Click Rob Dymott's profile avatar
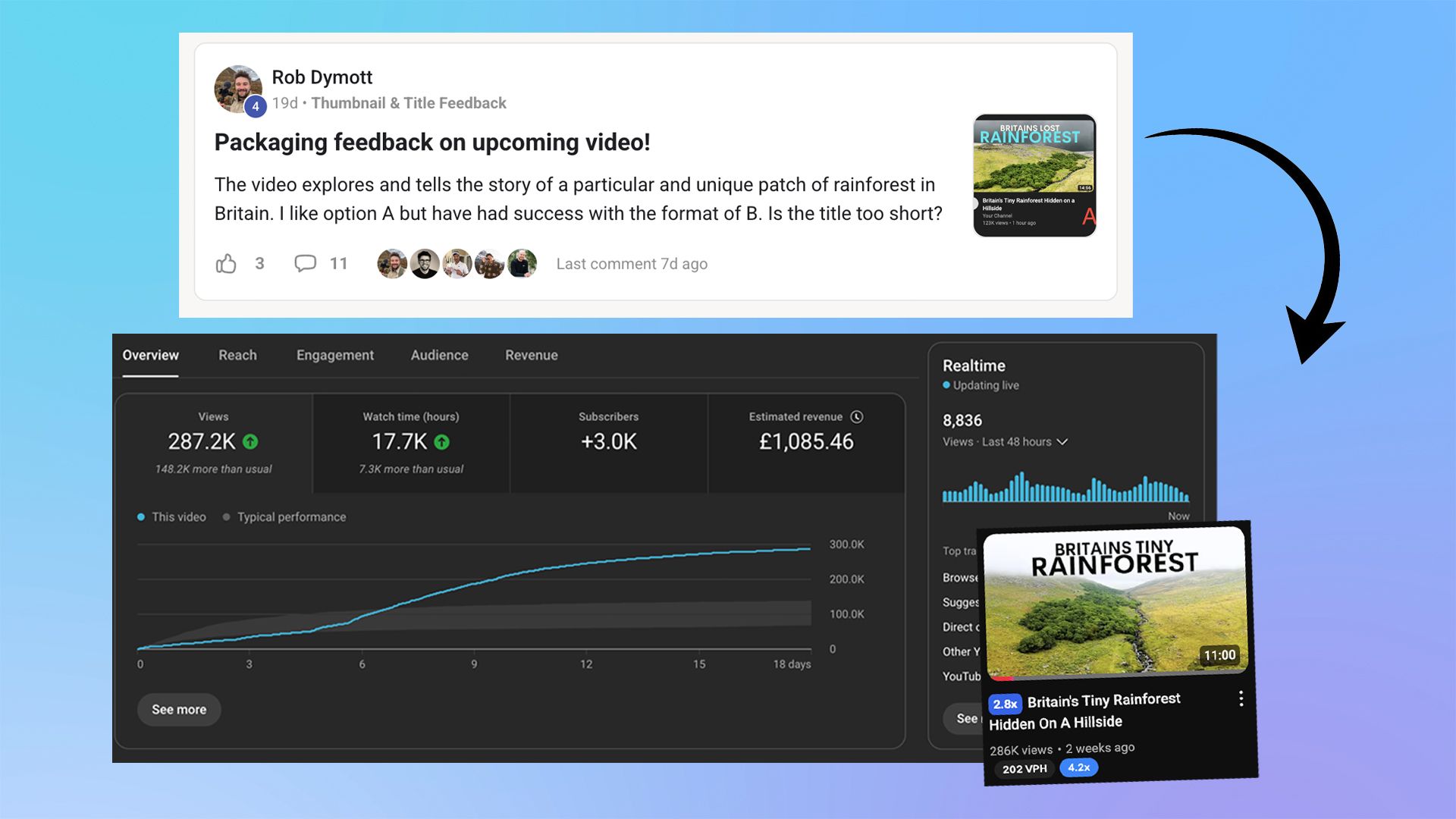Viewport: 1456px width, 819px height. [x=238, y=89]
